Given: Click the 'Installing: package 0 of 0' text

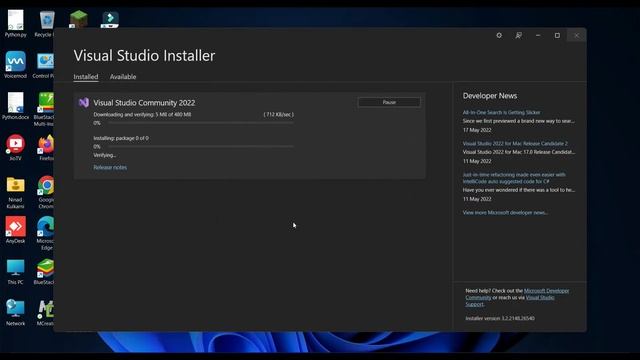Looking at the screenshot, I should point(121,138).
